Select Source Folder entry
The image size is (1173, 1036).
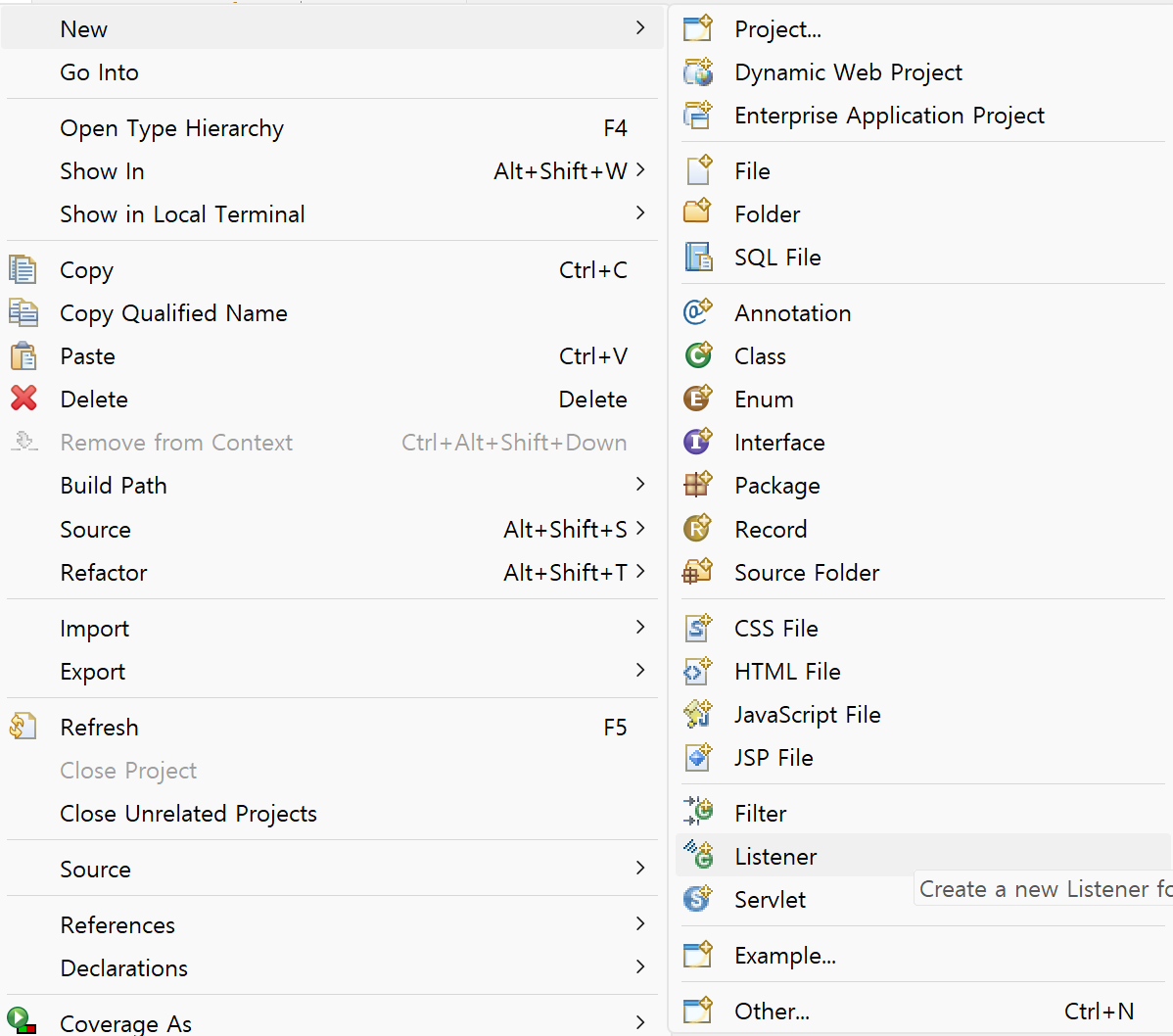(807, 573)
